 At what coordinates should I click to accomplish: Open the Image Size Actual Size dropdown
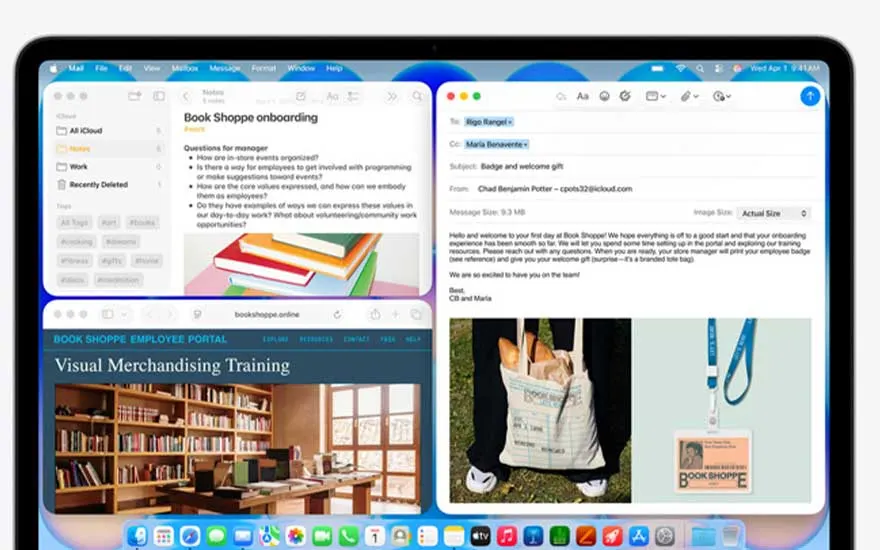[773, 213]
